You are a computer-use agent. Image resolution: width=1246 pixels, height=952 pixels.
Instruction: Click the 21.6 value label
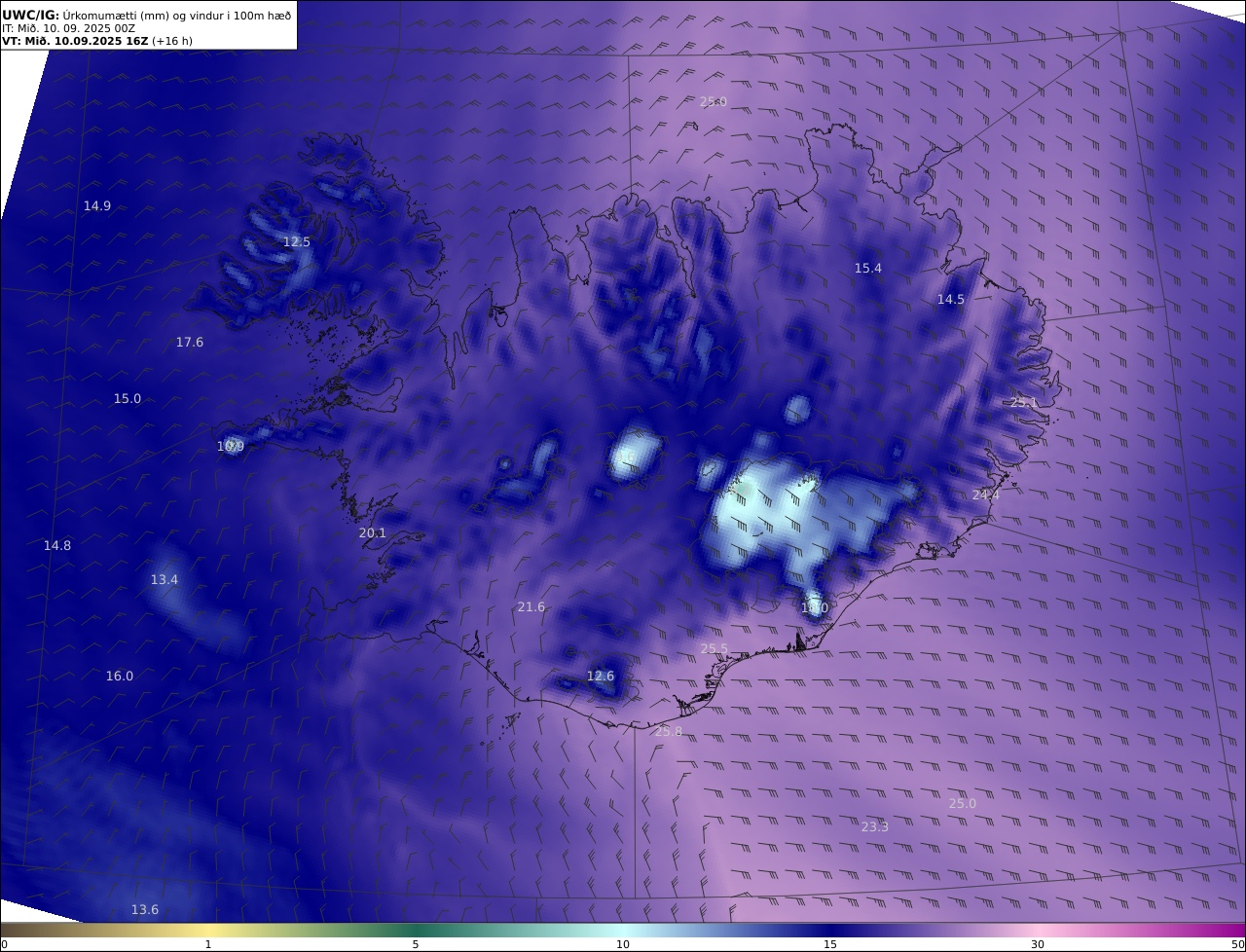tap(531, 607)
